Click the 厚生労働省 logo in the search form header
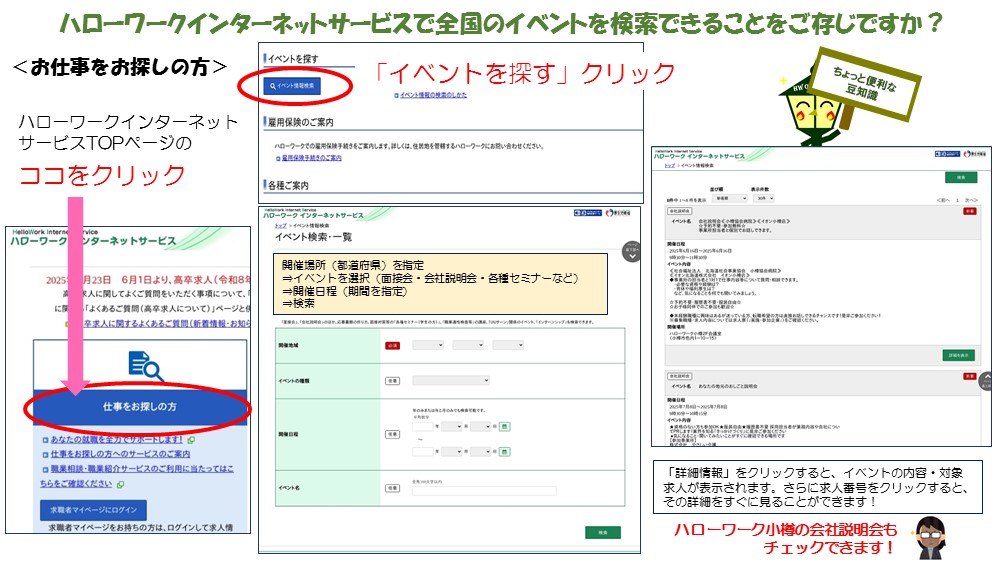1004x565 pixels. [619, 213]
